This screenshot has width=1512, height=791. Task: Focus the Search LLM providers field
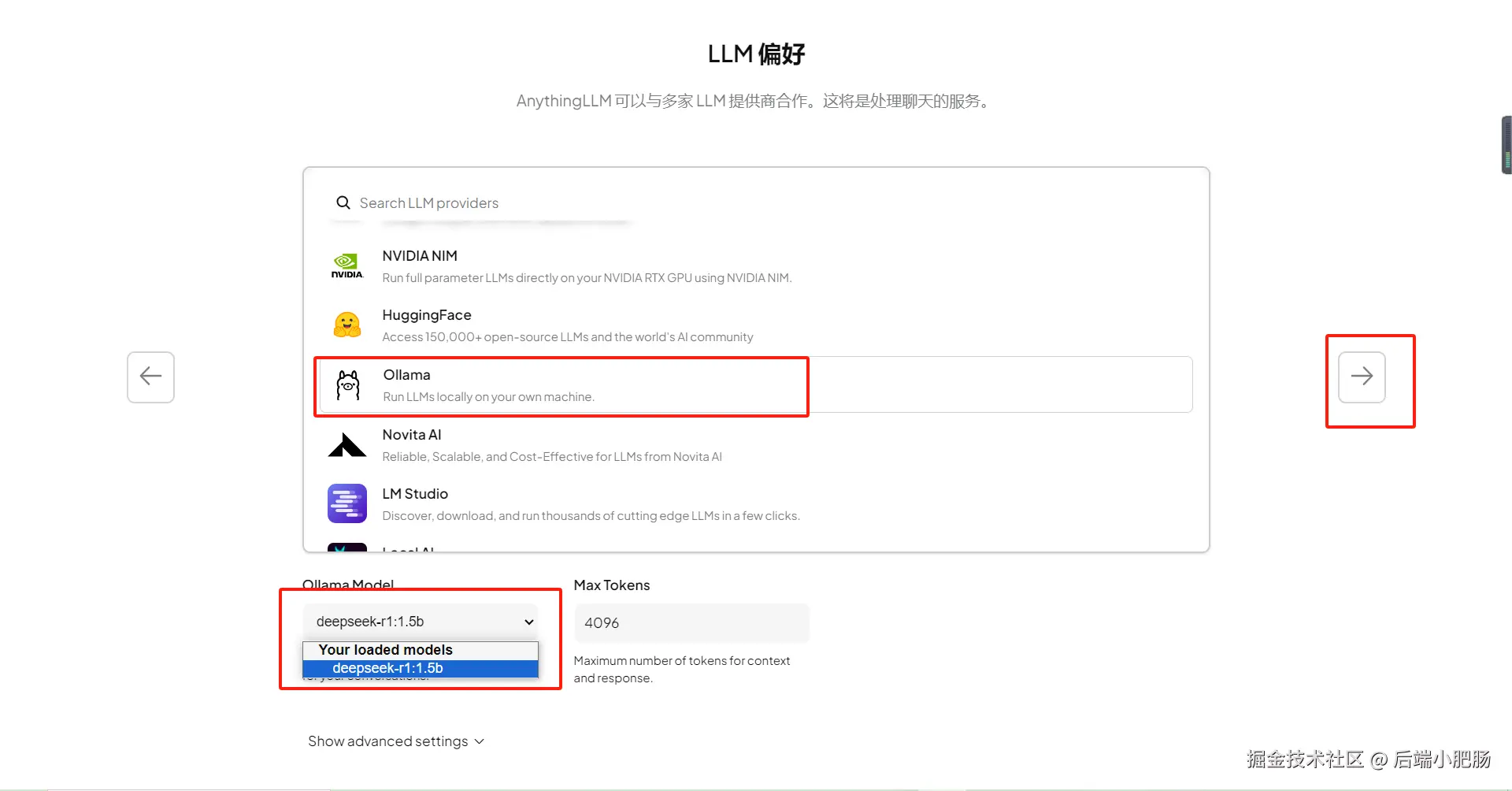click(x=429, y=202)
